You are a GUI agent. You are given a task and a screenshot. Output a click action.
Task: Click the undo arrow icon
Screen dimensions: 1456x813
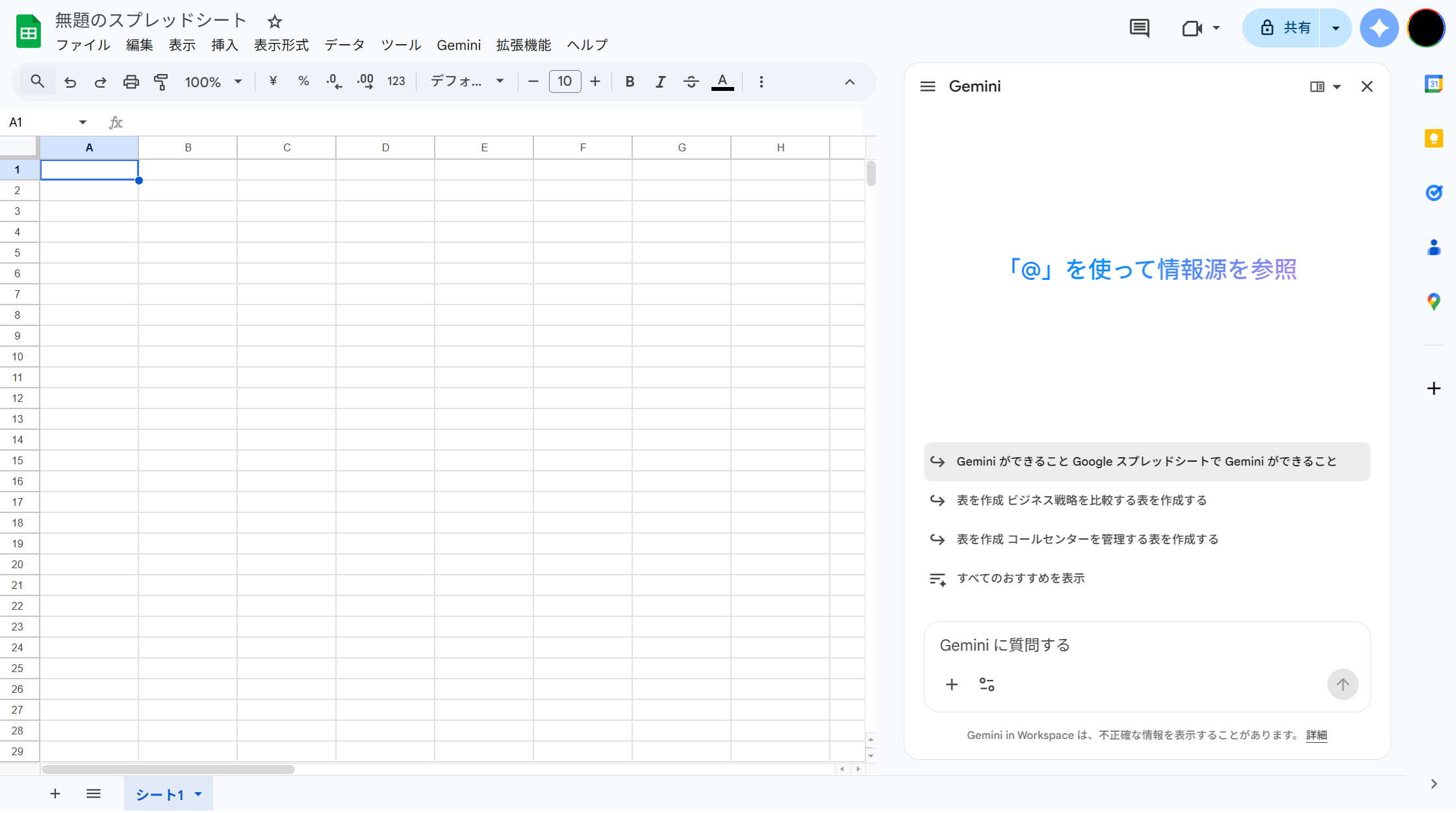tap(70, 82)
